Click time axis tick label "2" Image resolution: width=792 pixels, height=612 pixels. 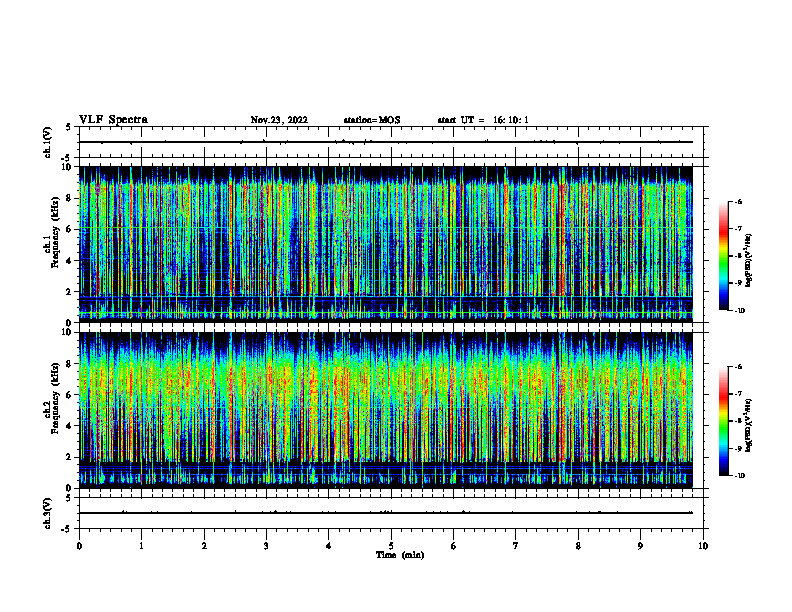tap(204, 546)
